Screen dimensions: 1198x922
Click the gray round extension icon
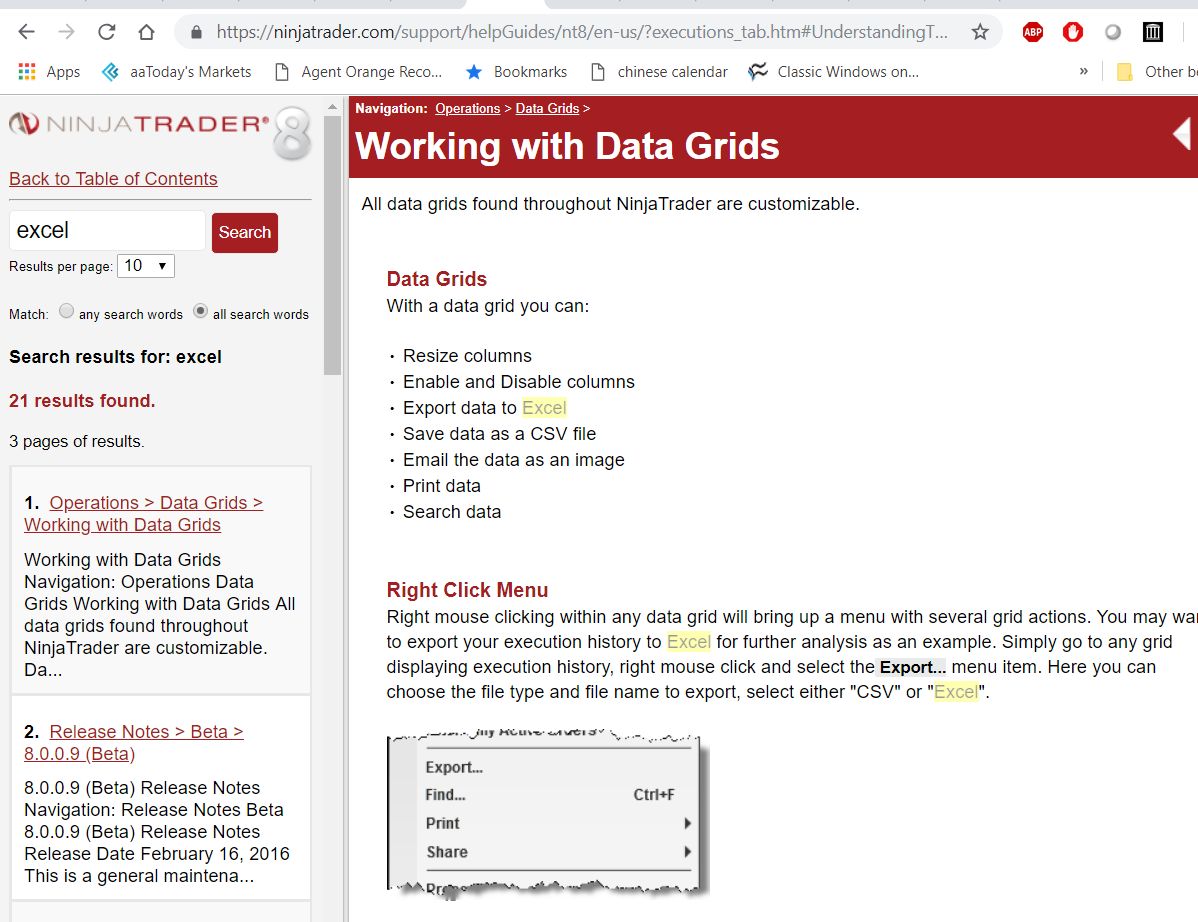[x=1112, y=32]
